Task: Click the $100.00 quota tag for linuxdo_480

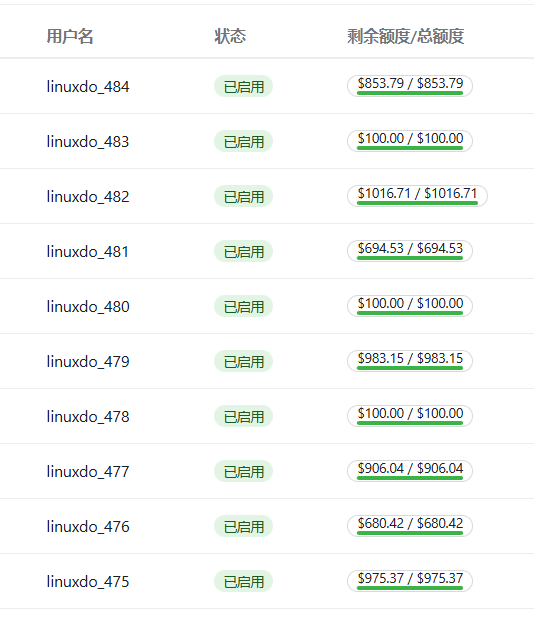Action: click(x=410, y=306)
